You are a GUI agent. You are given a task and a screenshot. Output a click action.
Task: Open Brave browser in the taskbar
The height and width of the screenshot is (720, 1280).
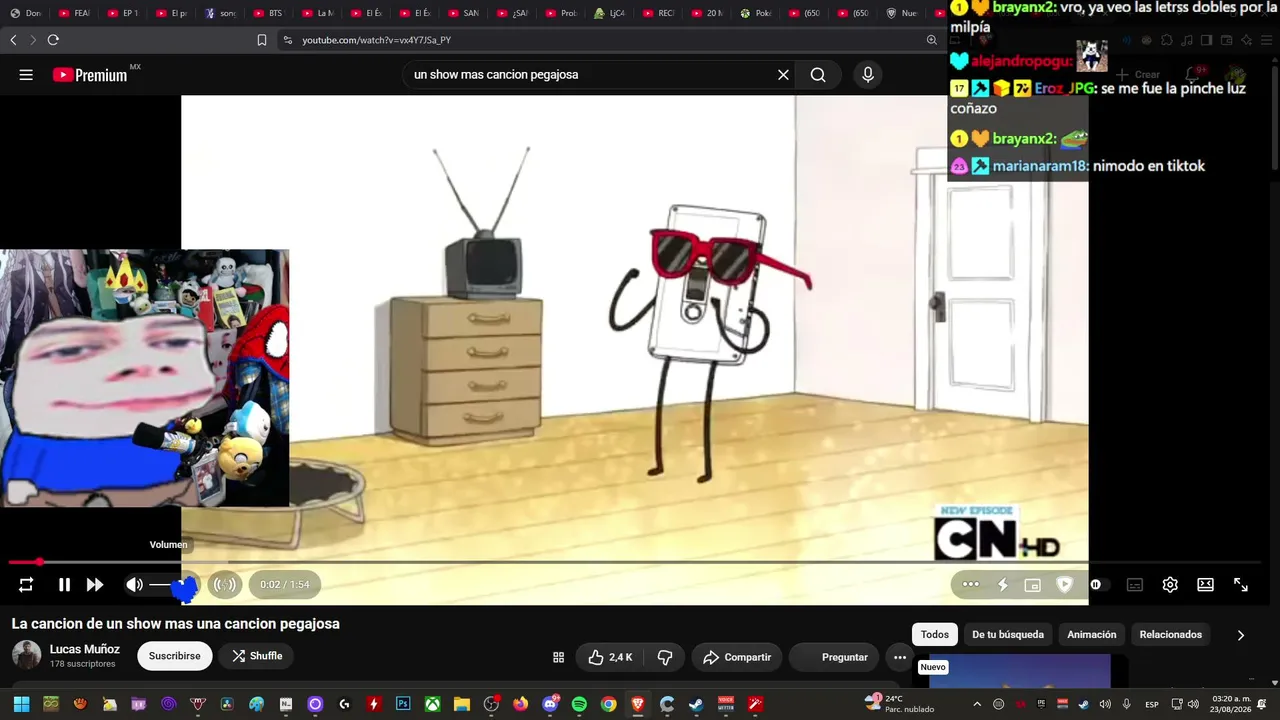click(638, 704)
